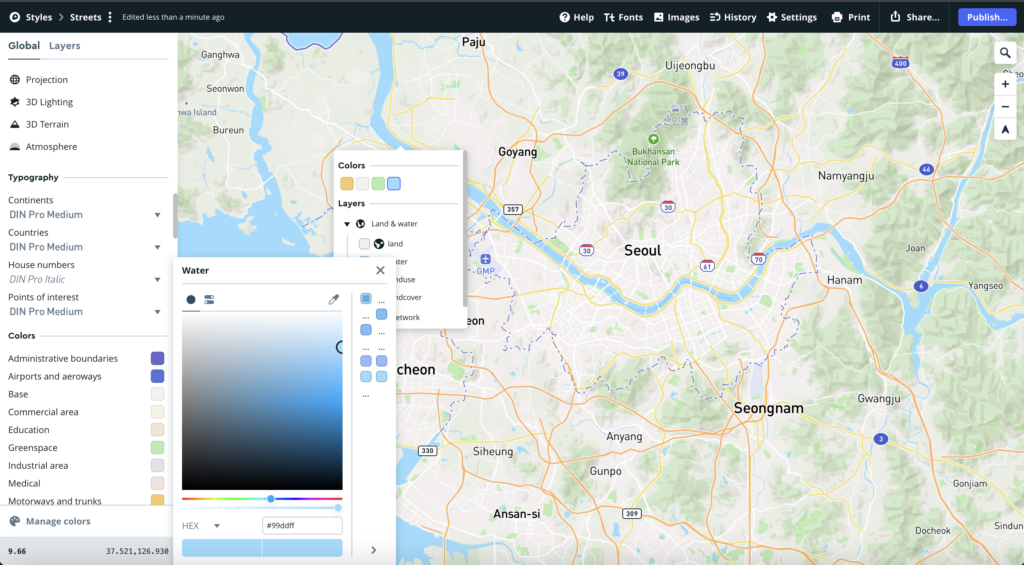Viewport: 1024px width, 565px height.
Task: Click the Medical color swatch
Action: click(157, 483)
